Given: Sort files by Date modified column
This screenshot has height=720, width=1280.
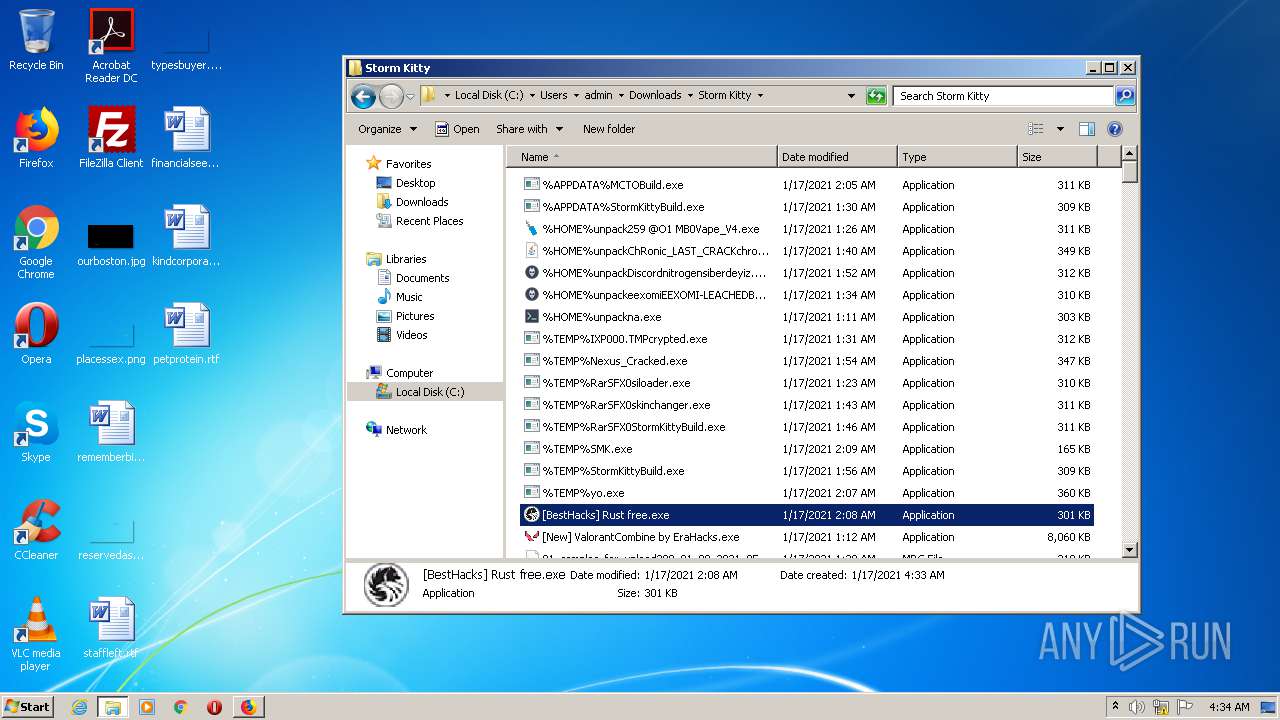Looking at the screenshot, I should tap(837, 157).
